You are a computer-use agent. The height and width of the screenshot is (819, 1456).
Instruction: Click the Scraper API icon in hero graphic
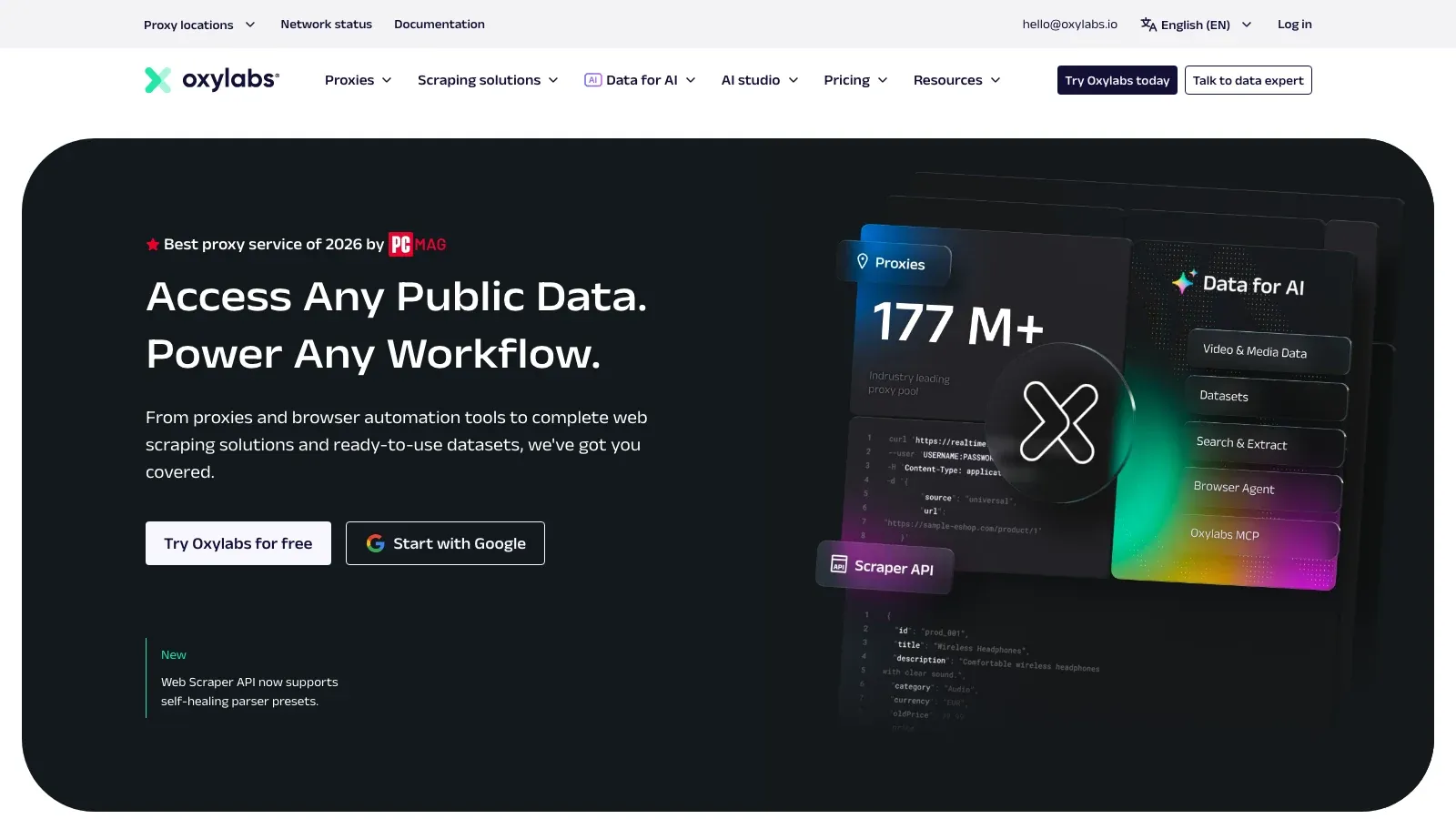pos(839,564)
